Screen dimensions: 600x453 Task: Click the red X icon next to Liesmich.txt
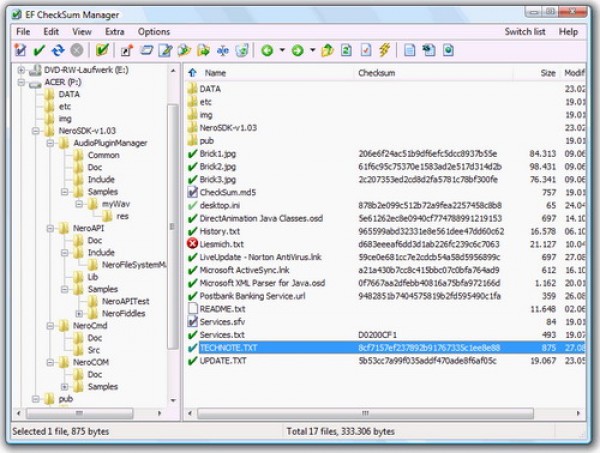[x=192, y=244]
